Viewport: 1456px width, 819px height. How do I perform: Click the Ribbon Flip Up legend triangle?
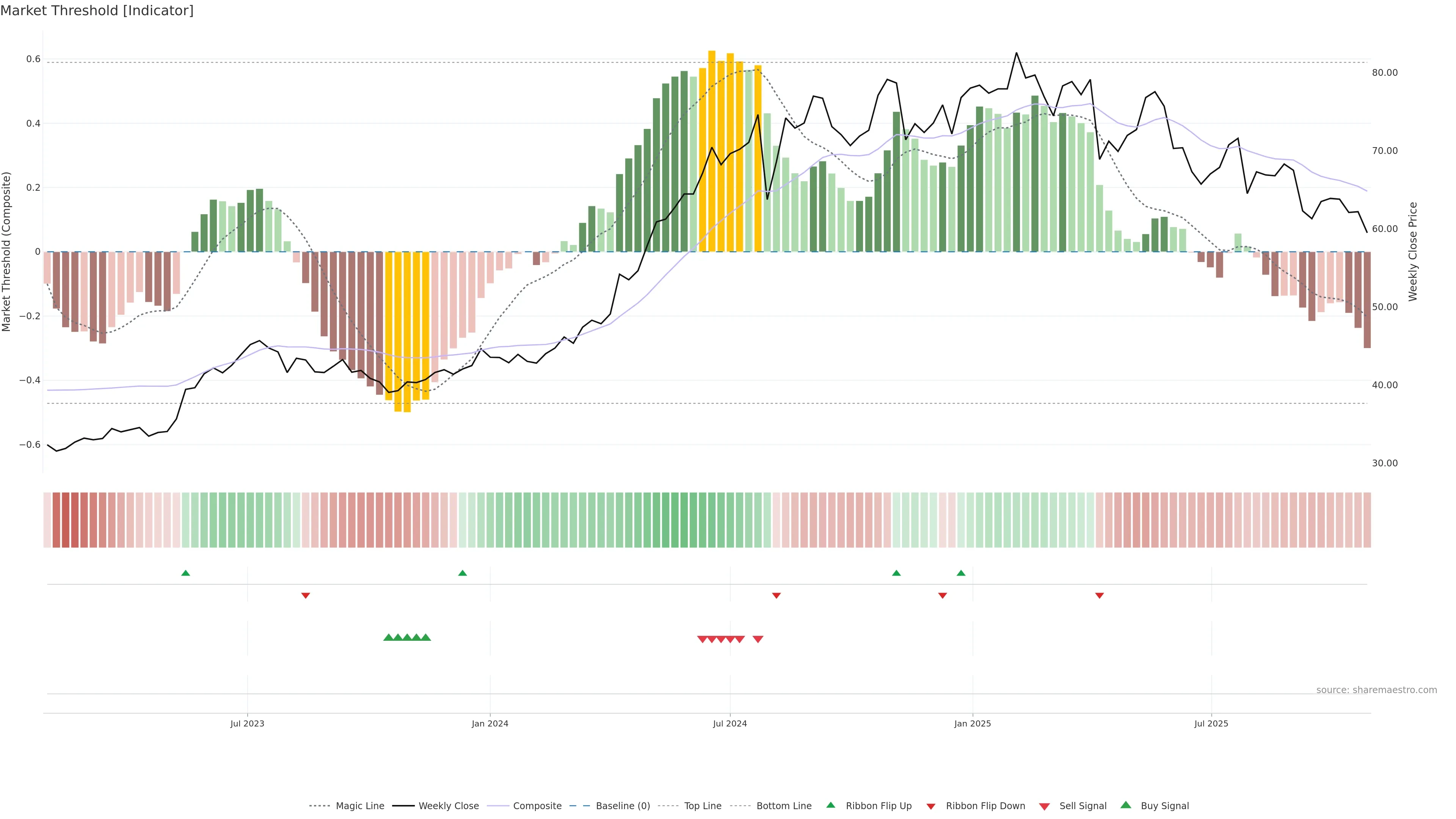(x=831, y=805)
